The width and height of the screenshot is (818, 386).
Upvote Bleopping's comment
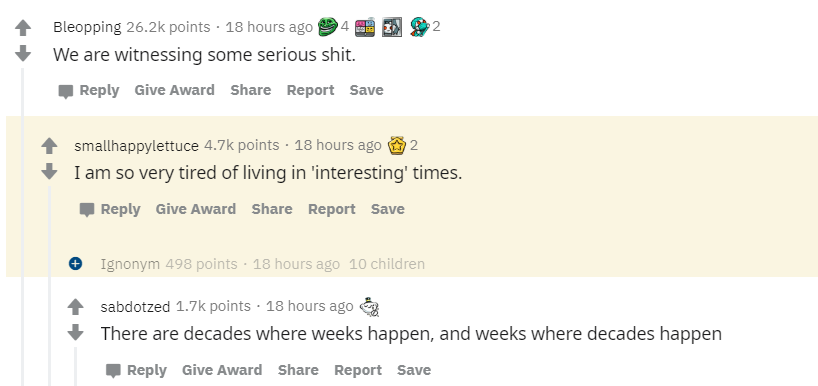pos(22,28)
